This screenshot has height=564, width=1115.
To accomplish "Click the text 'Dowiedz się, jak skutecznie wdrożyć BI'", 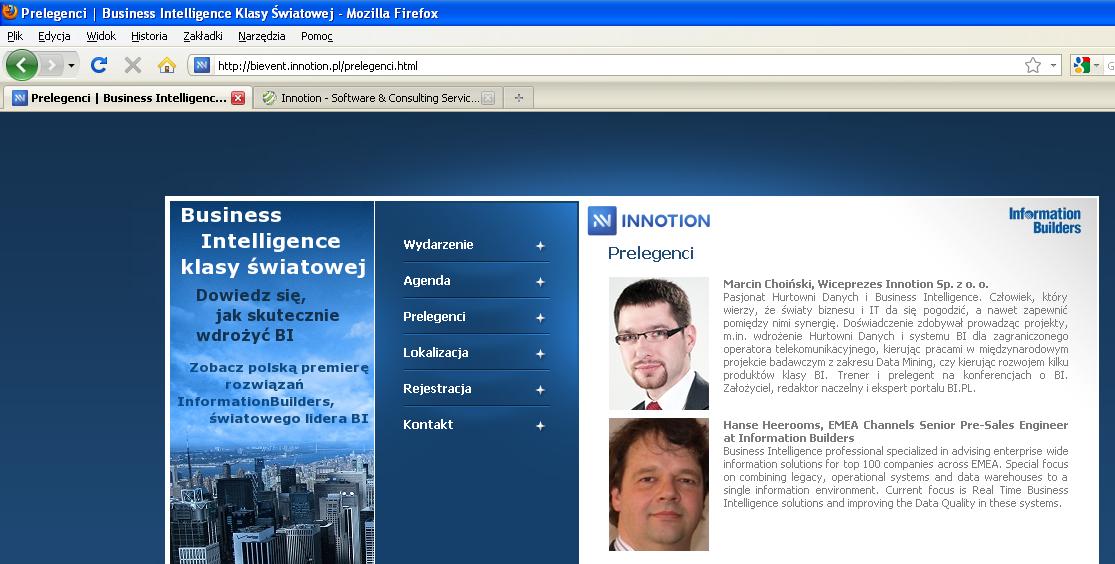I will [x=267, y=315].
